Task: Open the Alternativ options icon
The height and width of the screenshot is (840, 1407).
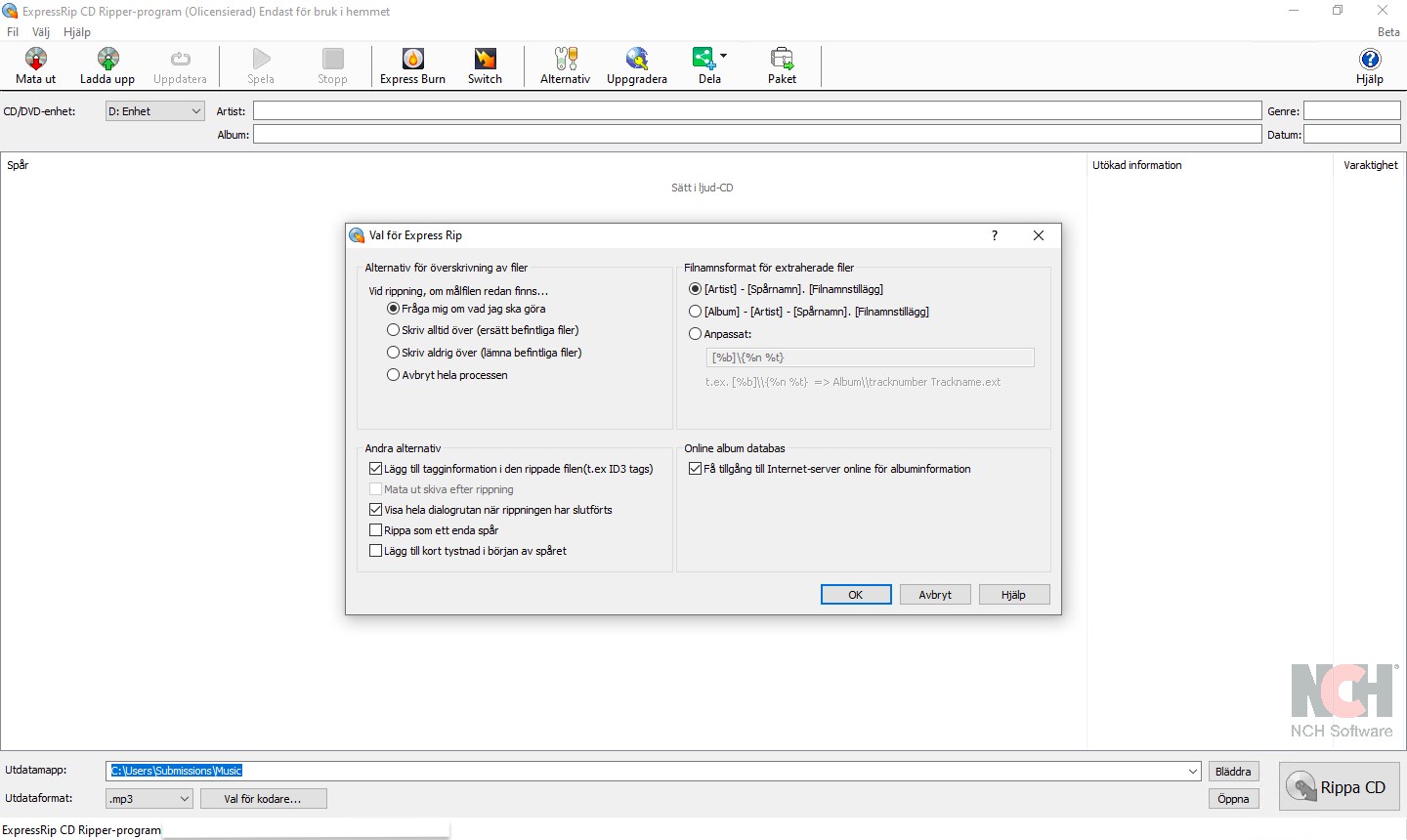Action: [x=566, y=60]
